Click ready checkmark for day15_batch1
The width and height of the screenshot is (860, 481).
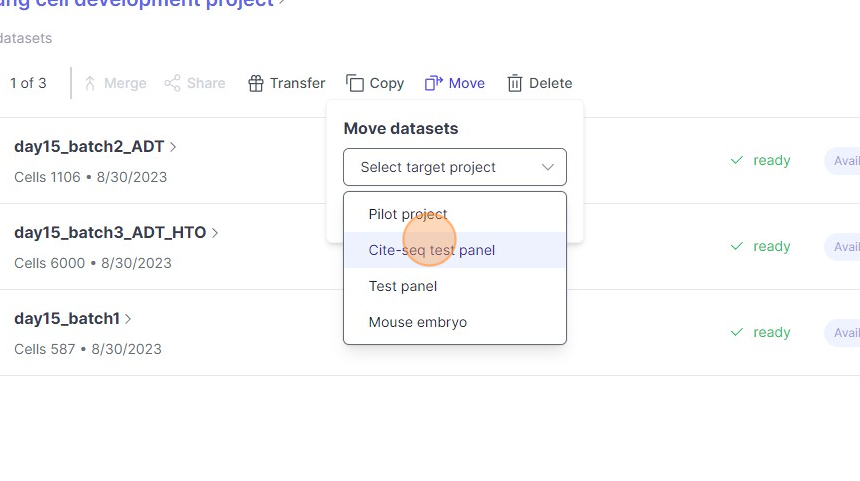tap(737, 332)
